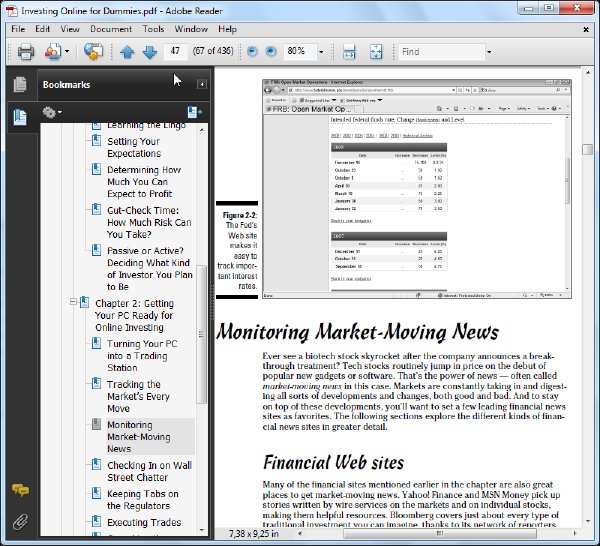Image resolution: width=600 pixels, height=546 pixels.
Task: Go to next page with down arrow
Action: [x=149, y=52]
